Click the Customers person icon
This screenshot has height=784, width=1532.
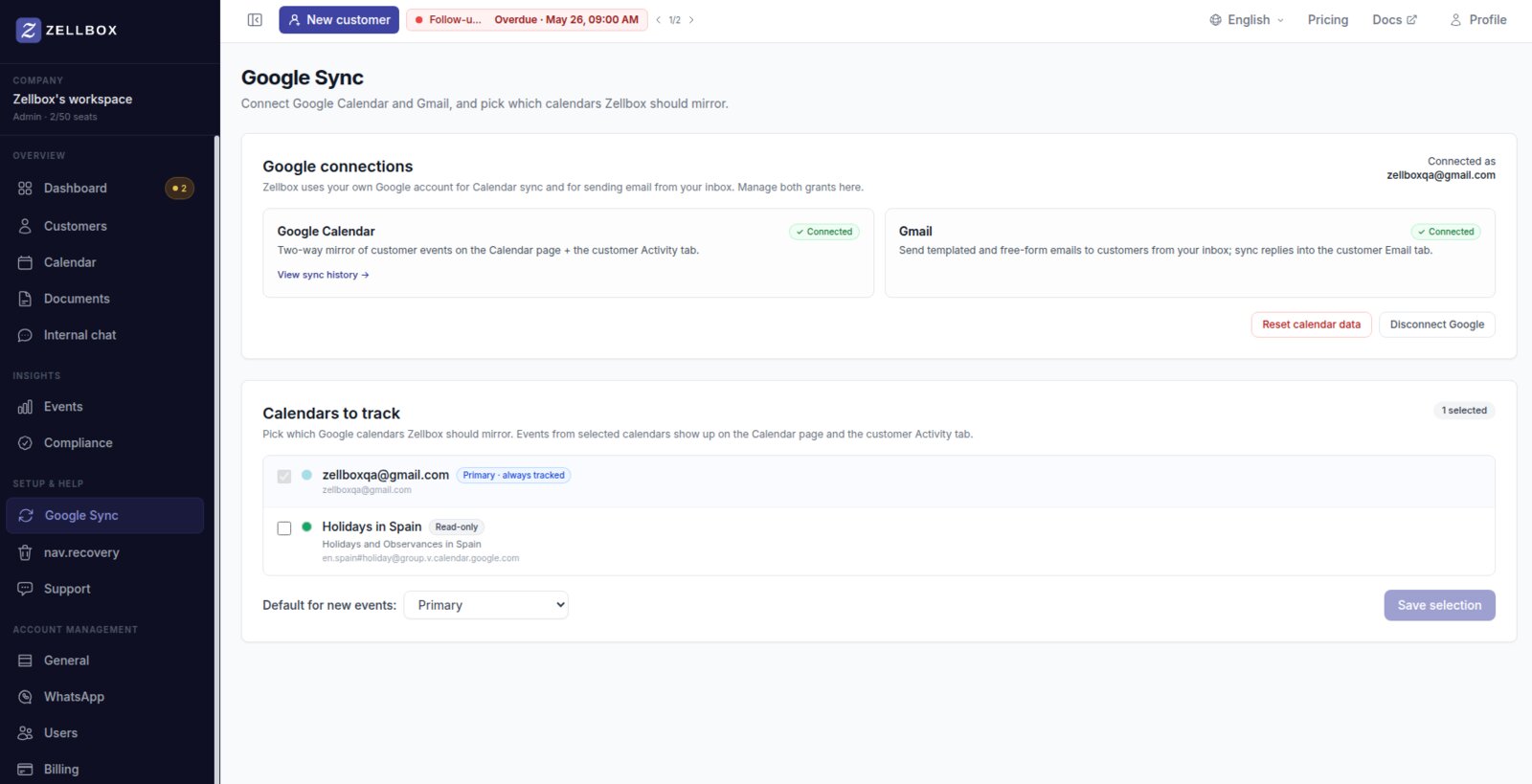pos(25,226)
